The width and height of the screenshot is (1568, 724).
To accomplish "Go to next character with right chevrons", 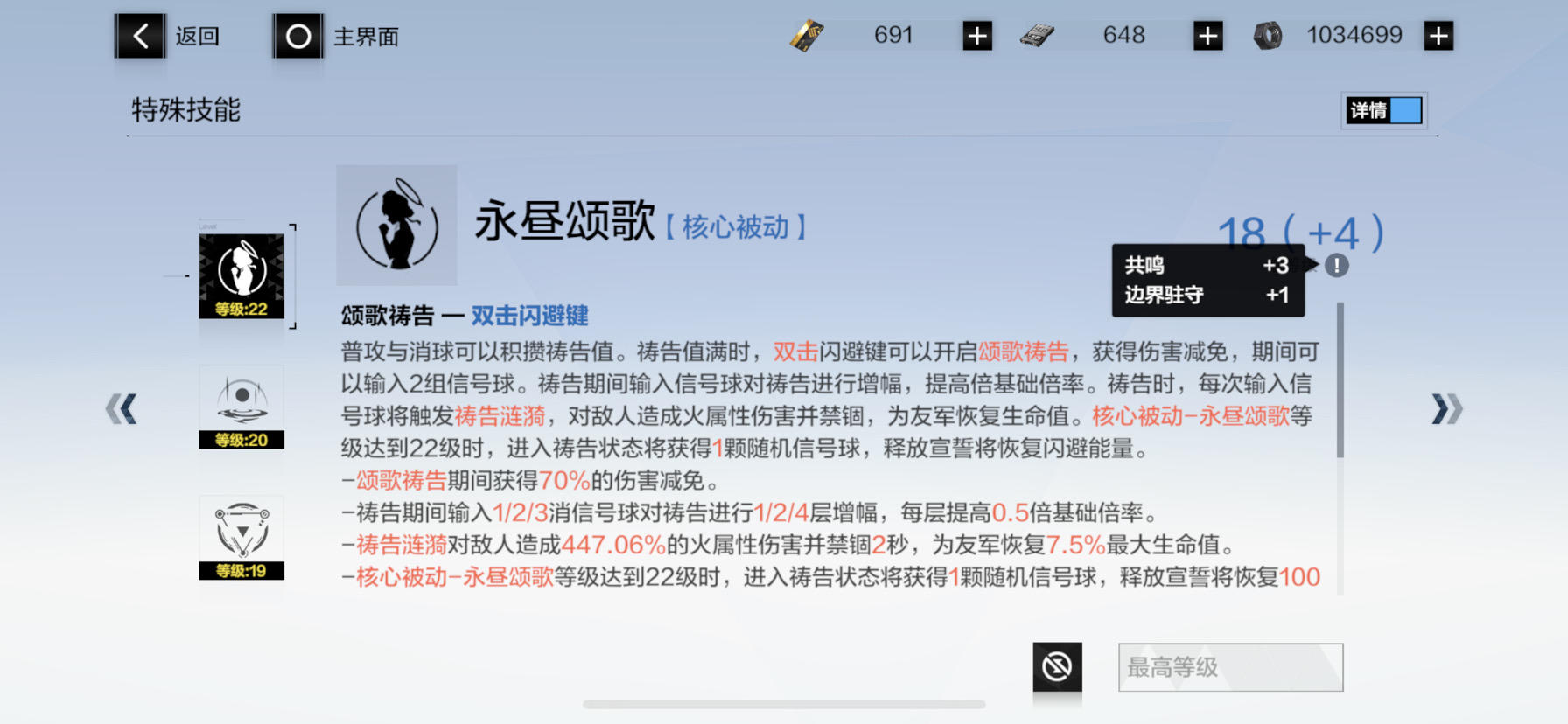I will (x=1447, y=408).
